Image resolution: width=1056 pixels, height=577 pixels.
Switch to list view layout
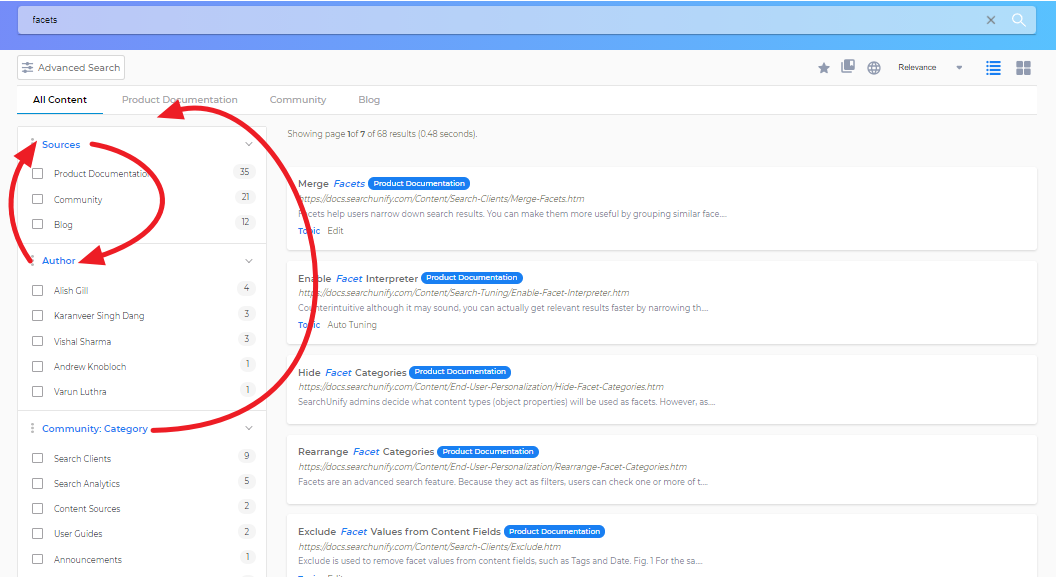[x=993, y=68]
